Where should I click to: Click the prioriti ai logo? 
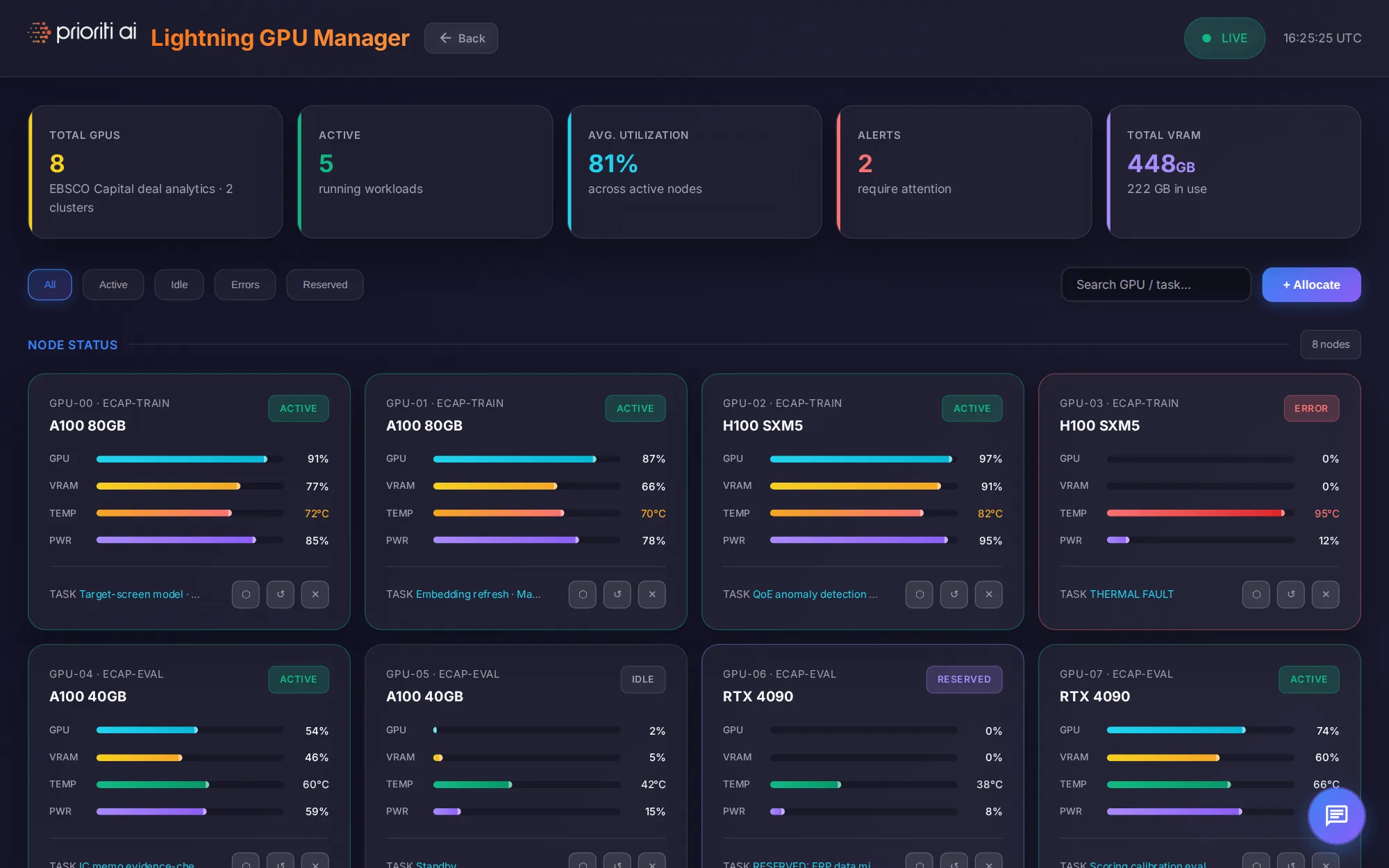(82, 33)
